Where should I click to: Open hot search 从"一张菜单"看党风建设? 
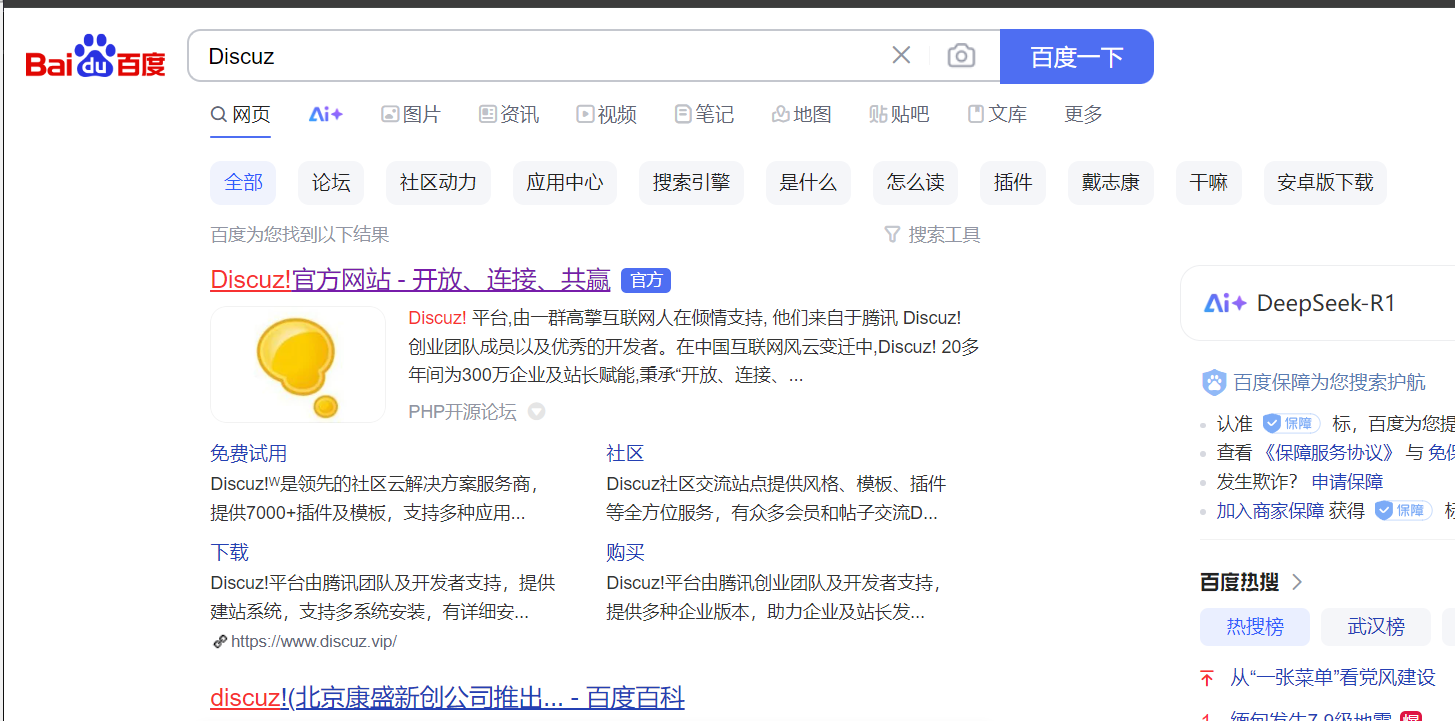click(1332, 678)
